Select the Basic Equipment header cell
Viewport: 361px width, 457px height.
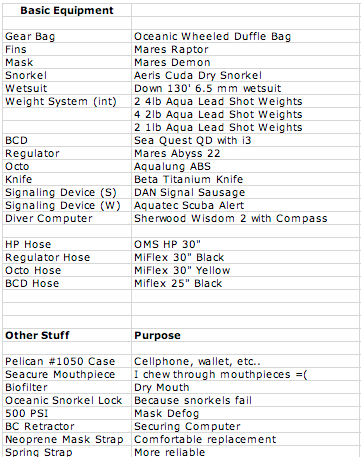(67, 10)
